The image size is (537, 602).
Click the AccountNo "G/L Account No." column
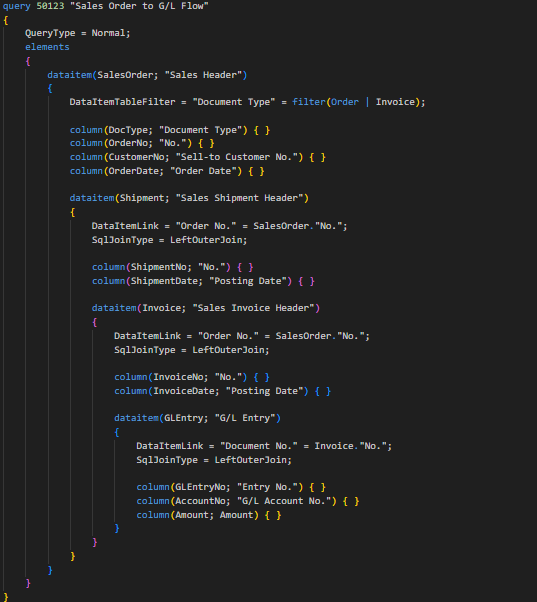click(x=248, y=501)
